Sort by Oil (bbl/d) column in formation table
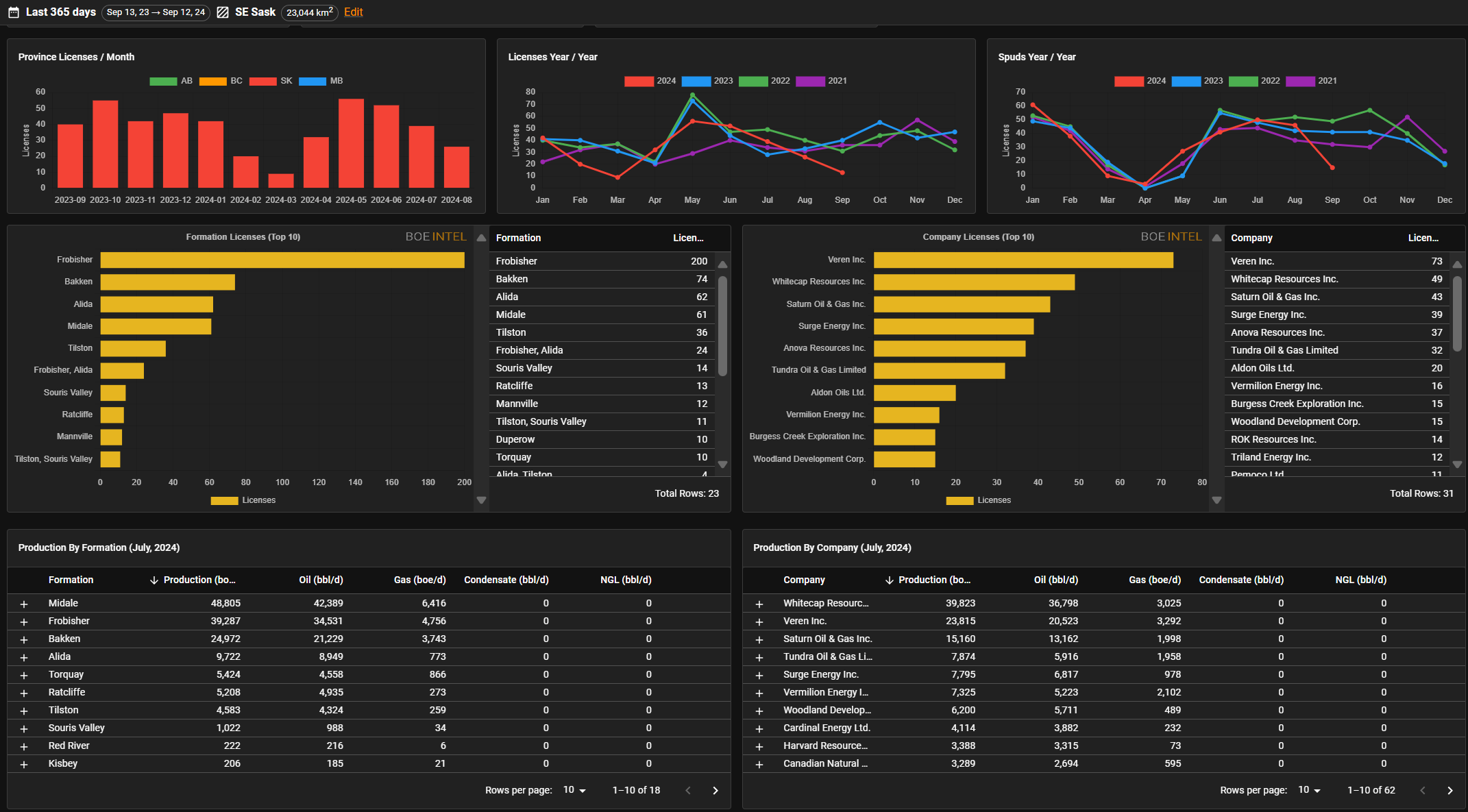 321,580
